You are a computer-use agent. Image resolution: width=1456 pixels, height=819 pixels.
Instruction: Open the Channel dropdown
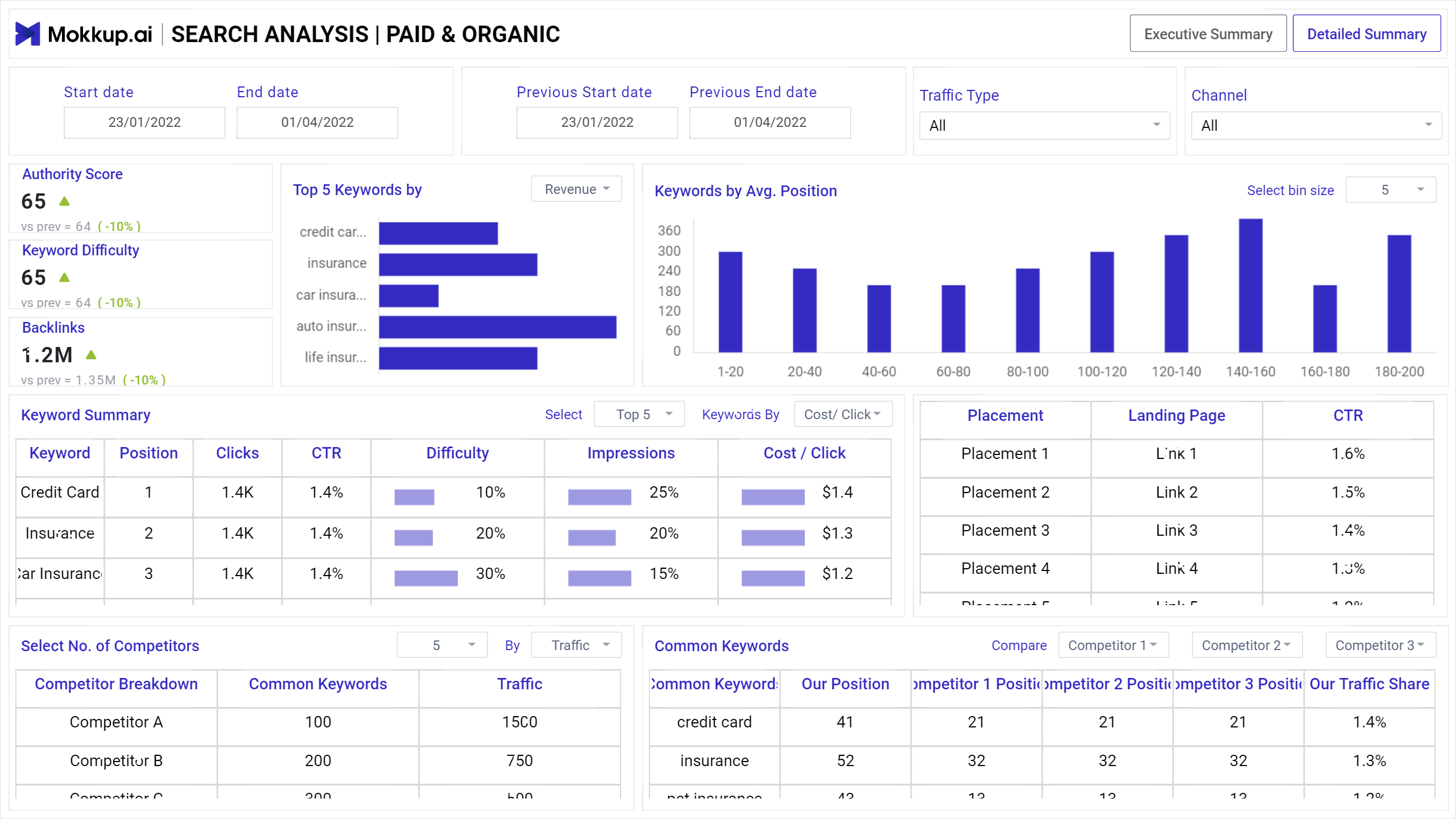coord(1317,126)
